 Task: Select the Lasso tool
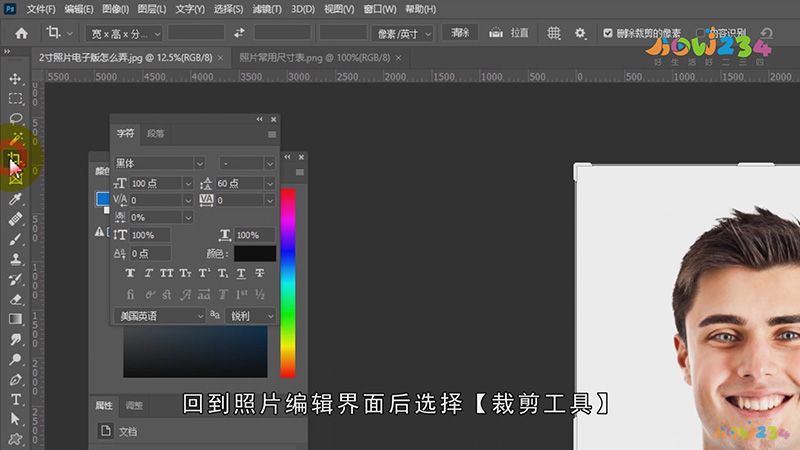(x=15, y=118)
